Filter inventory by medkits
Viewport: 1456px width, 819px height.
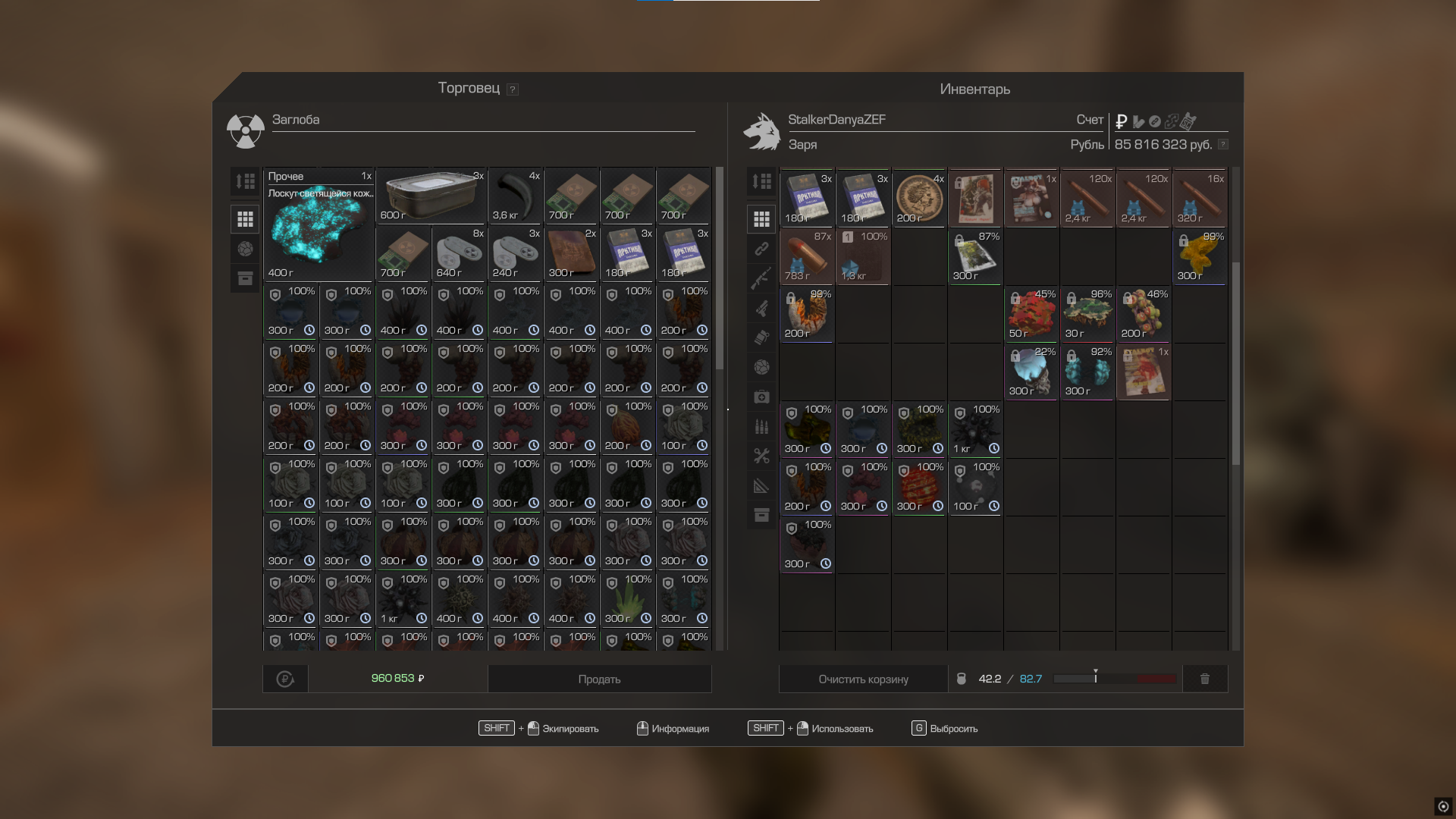761,397
